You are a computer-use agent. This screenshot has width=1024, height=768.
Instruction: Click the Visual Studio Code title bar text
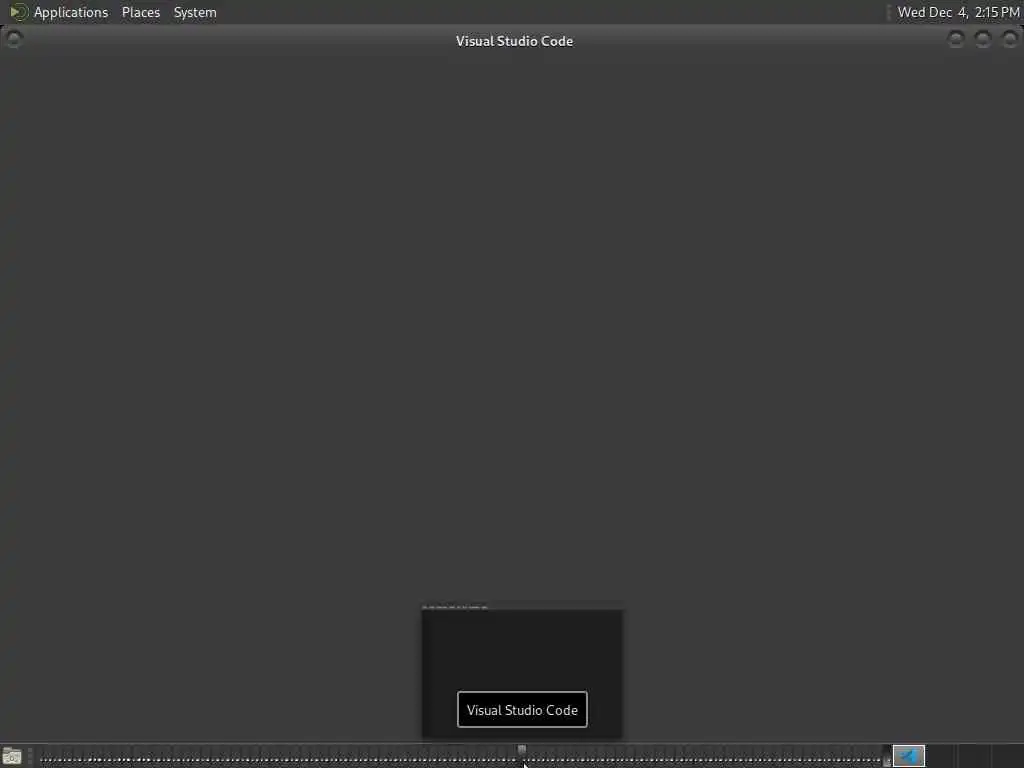click(514, 41)
